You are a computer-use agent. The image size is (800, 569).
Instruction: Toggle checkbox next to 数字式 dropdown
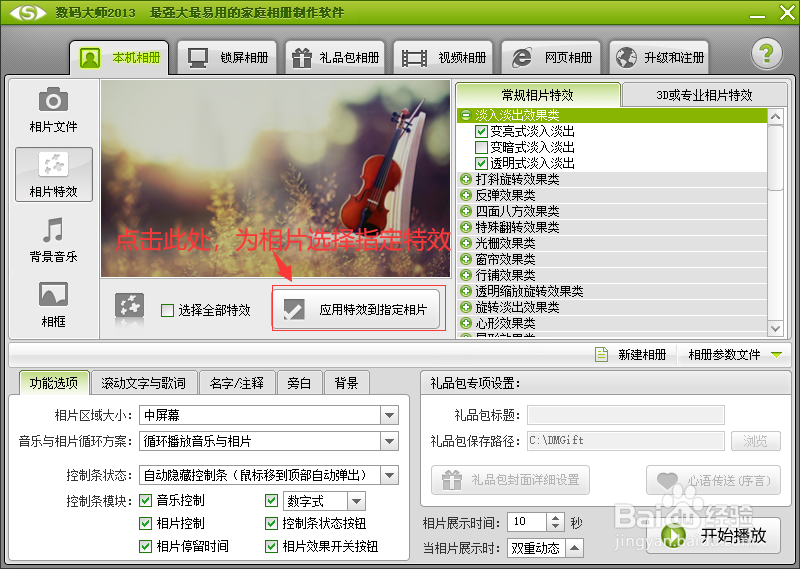point(271,500)
